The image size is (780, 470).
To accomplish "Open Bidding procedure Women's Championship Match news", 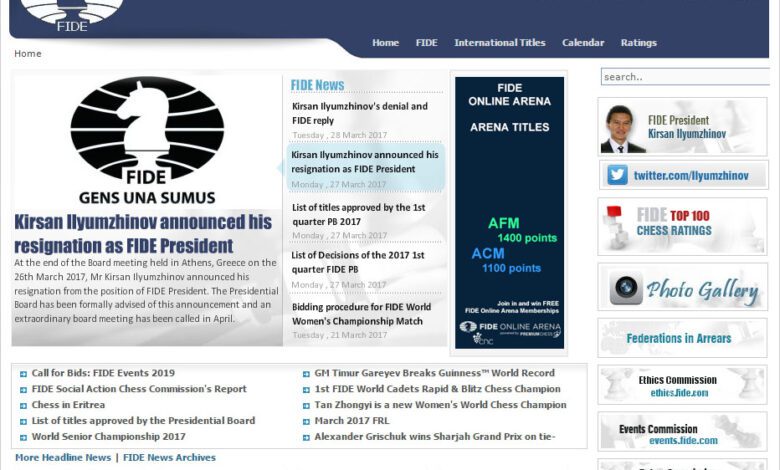I will 362,314.
